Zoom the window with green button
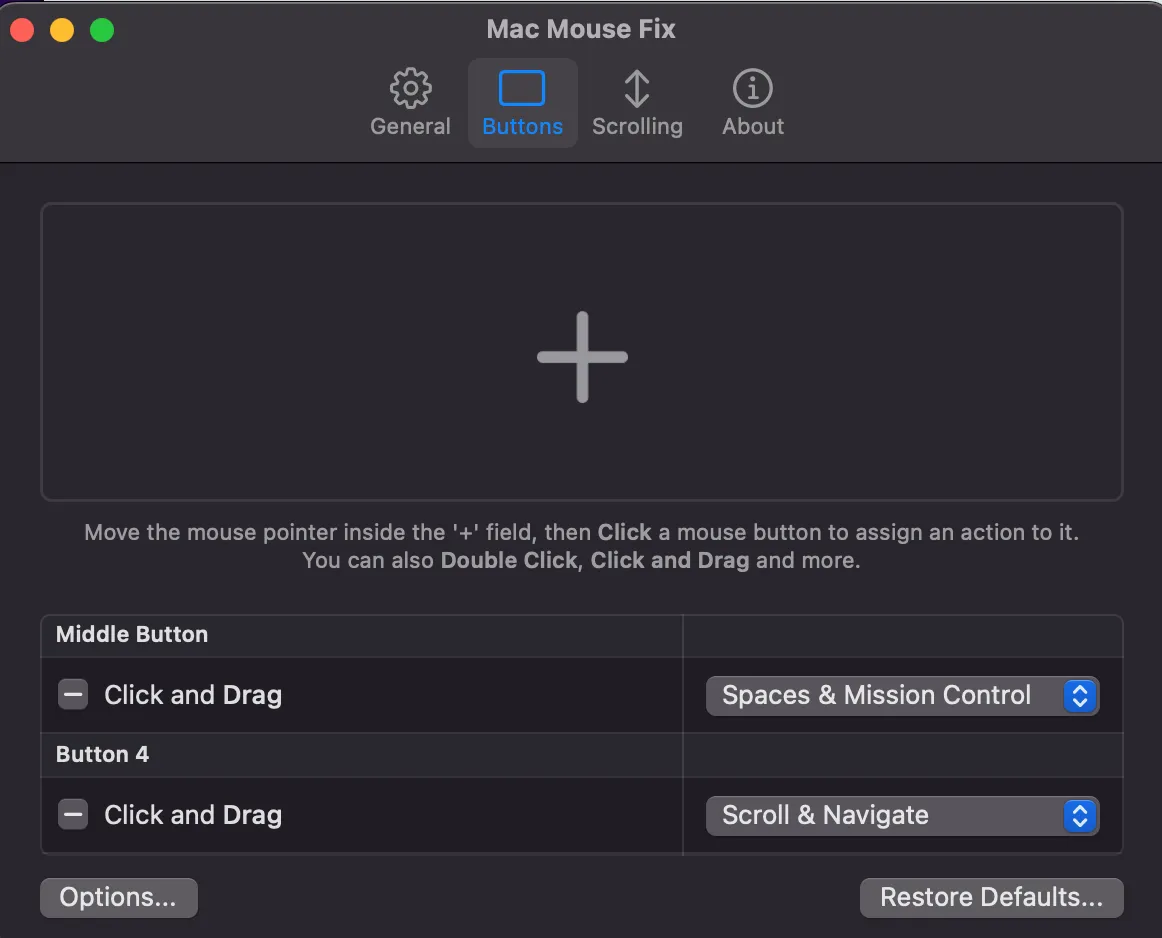Image resolution: width=1162 pixels, height=938 pixels. pos(102,30)
